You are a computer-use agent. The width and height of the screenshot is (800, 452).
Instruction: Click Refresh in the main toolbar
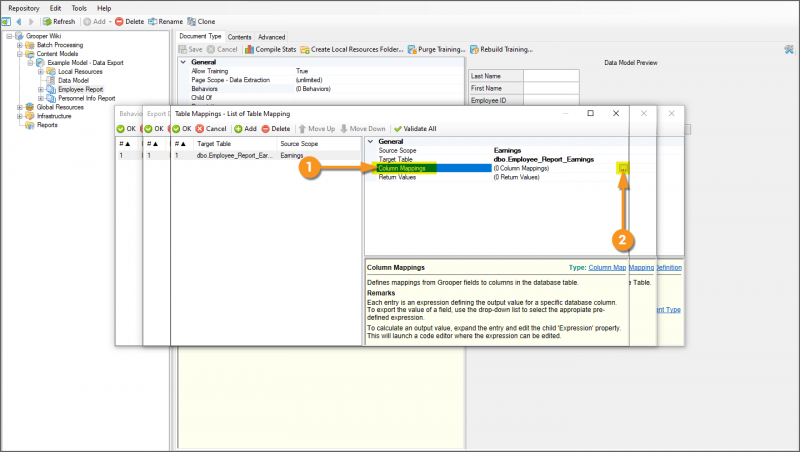pyautogui.click(x=59, y=21)
